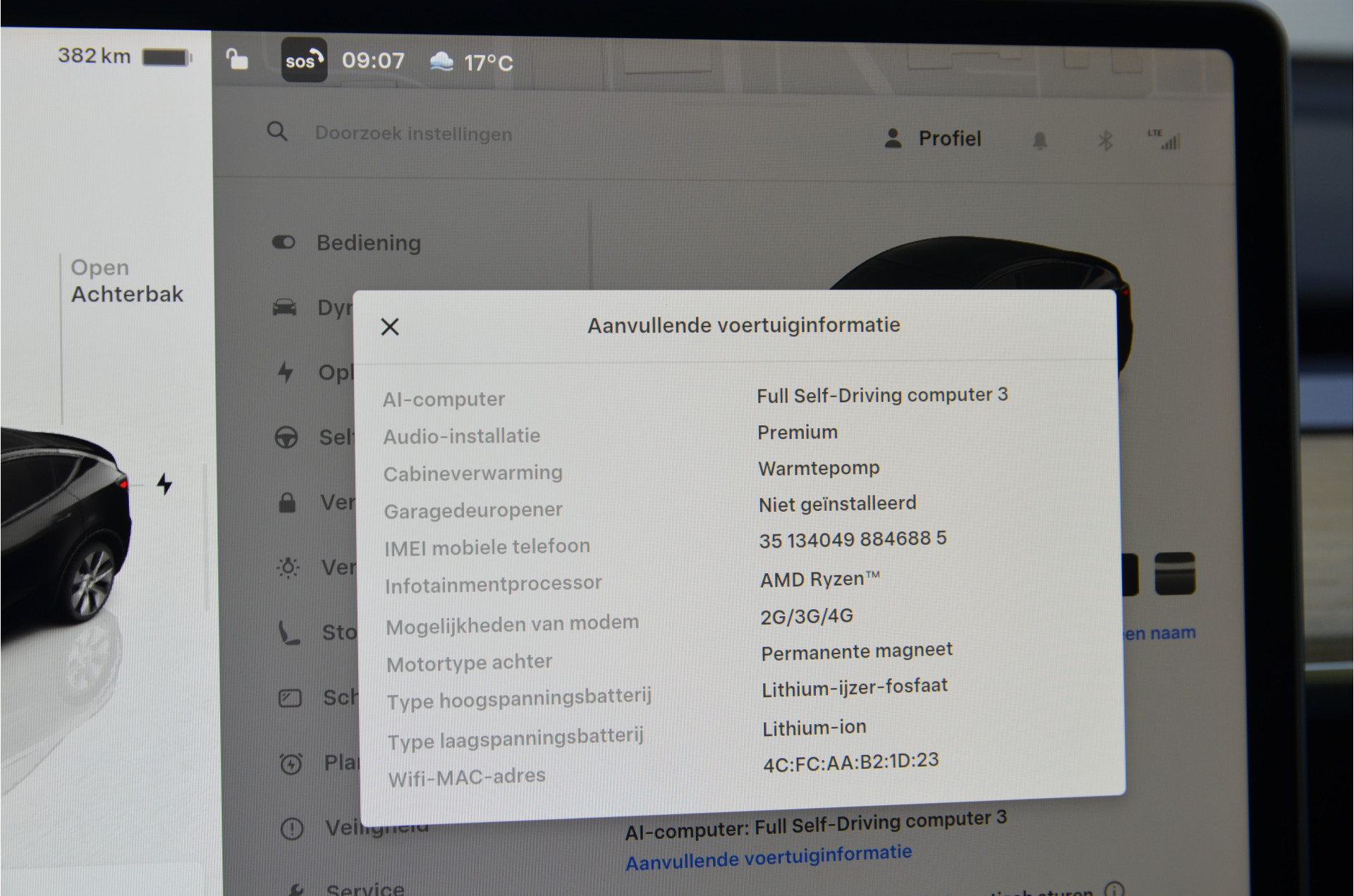Open the notifications bell icon
Viewport: 1354px width, 896px height.
pyautogui.click(x=1039, y=141)
